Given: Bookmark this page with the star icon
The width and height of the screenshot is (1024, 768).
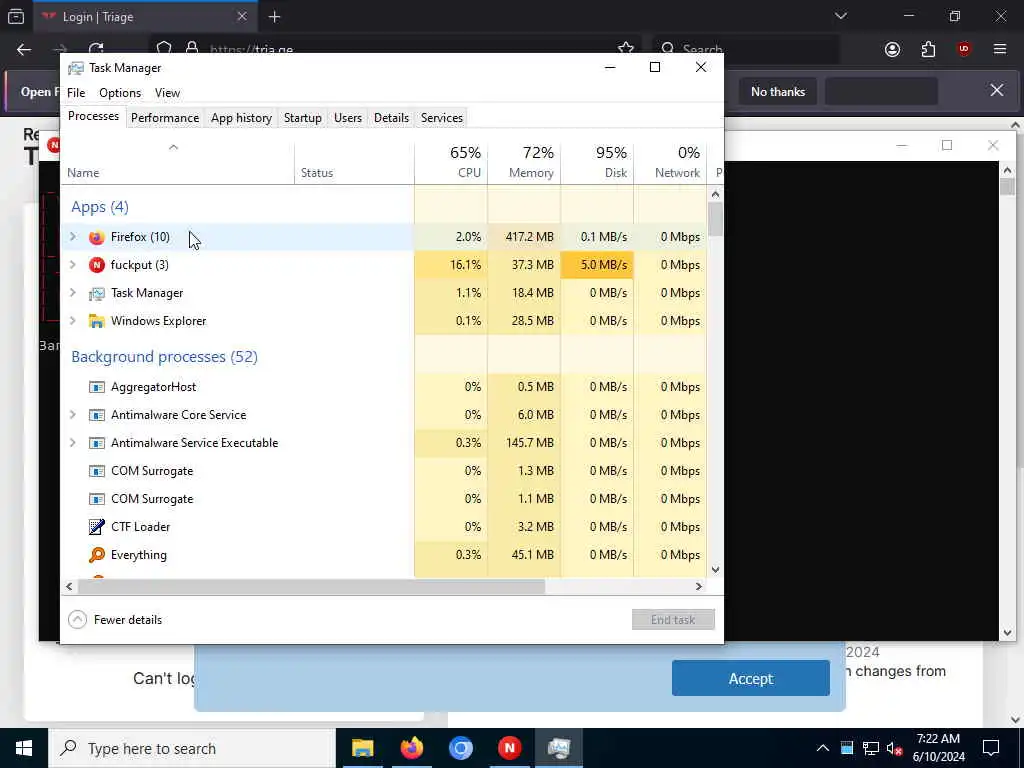Looking at the screenshot, I should 626,49.
